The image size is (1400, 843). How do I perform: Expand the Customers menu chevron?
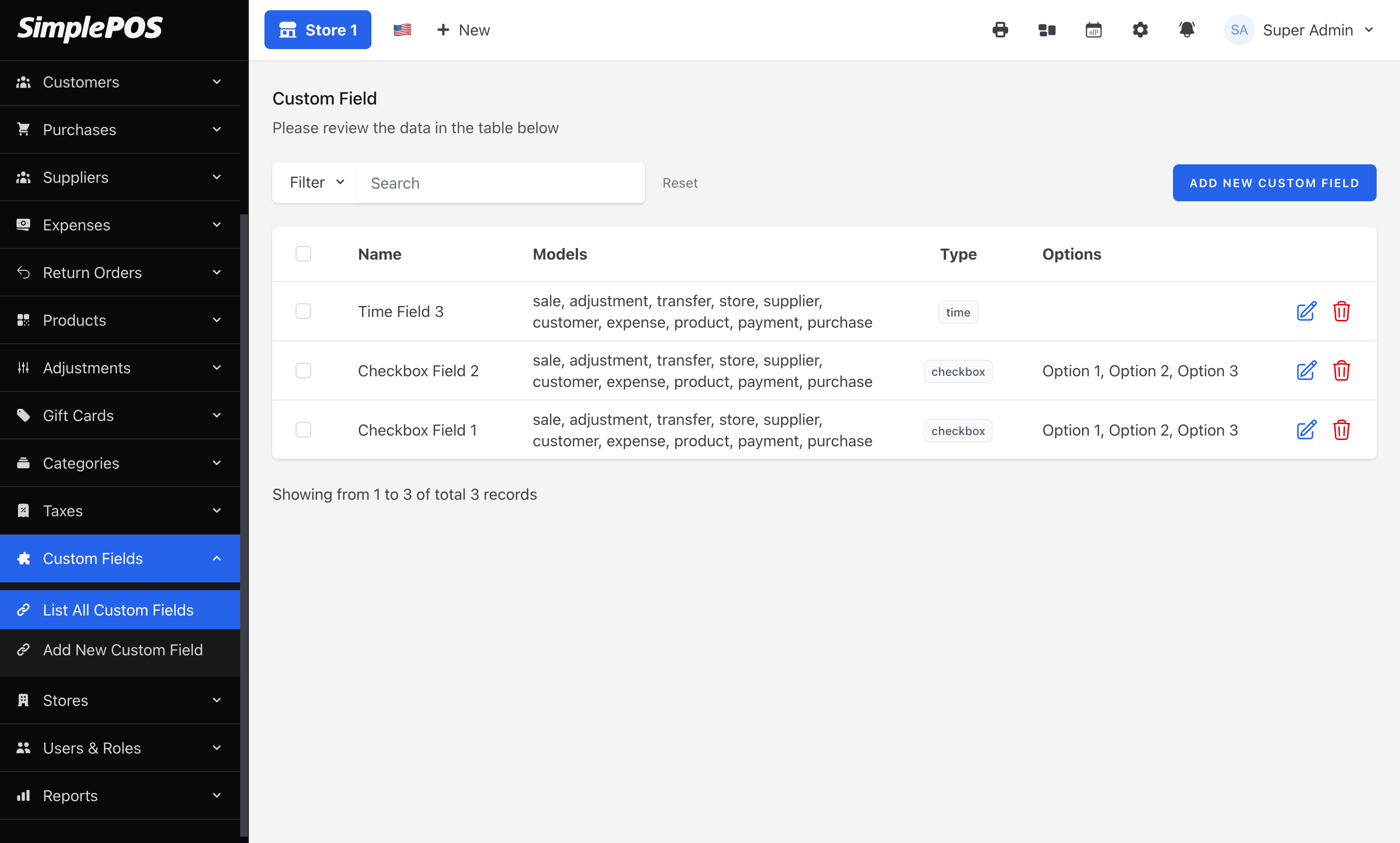[x=217, y=82]
